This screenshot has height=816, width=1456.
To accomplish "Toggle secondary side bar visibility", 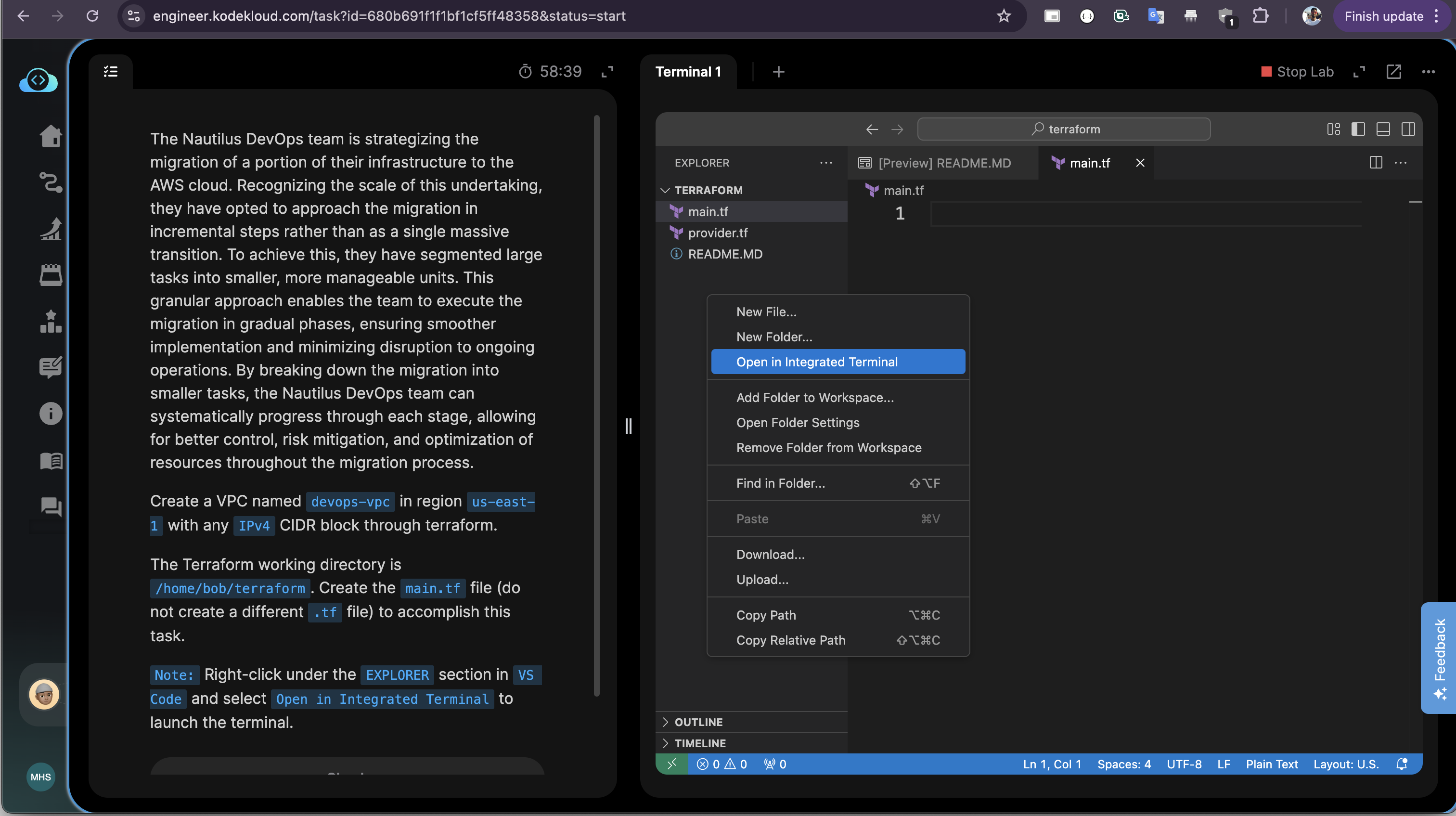I will [1408, 130].
